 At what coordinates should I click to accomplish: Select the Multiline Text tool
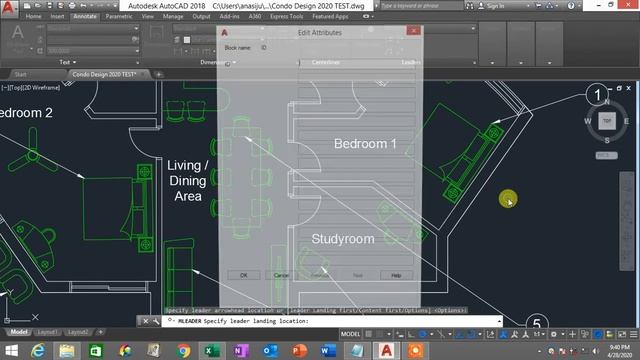tap(17, 38)
